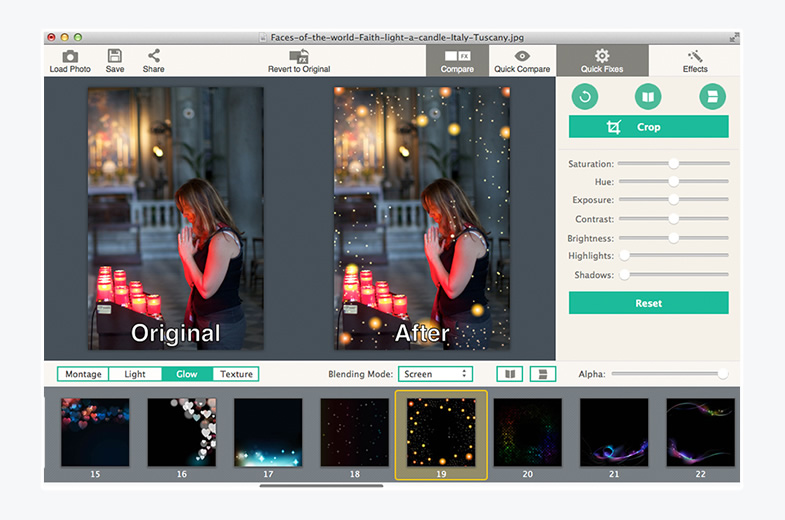Open the Blending Mode dropdown
Image resolution: width=785 pixels, height=520 pixels.
(x=435, y=374)
